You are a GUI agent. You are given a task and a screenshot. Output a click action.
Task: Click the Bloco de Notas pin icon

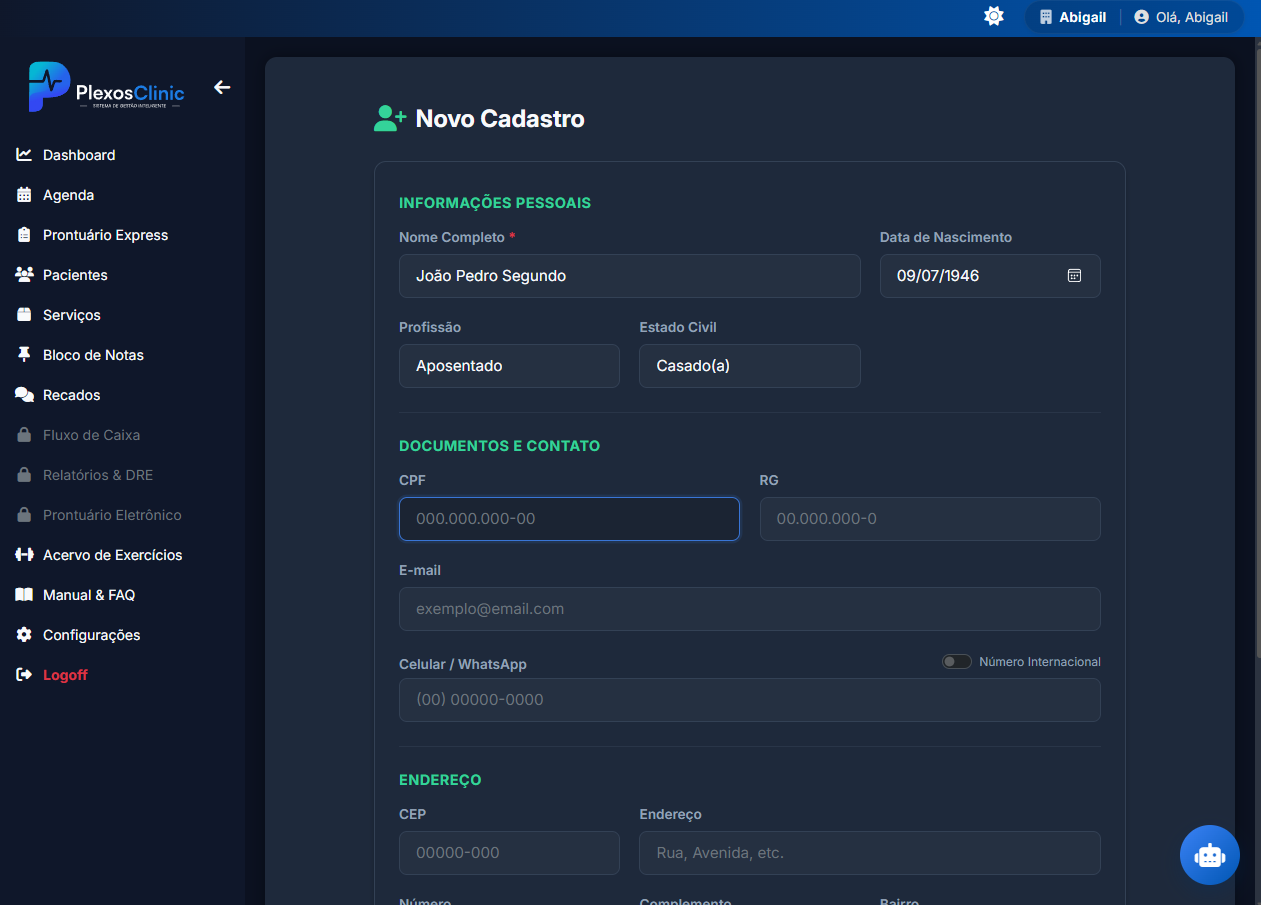coord(24,355)
